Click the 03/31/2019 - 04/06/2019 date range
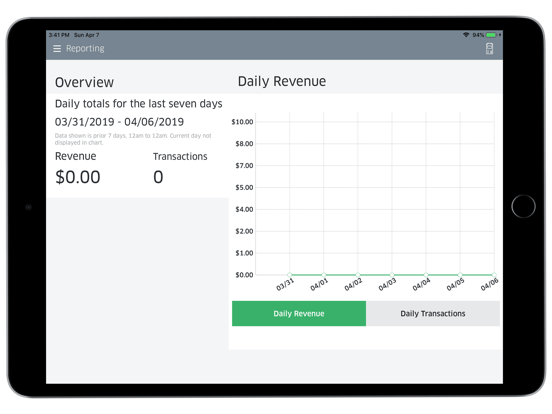The image size is (552, 414). tap(119, 122)
